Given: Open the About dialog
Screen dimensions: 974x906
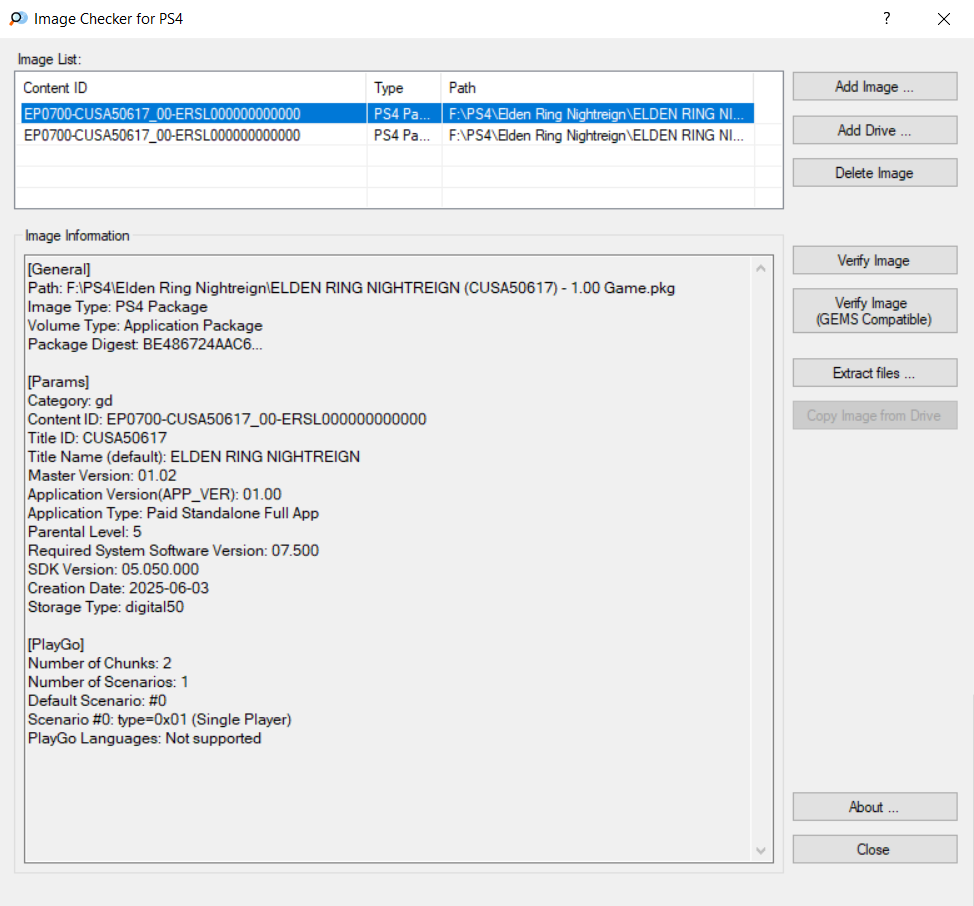Looking at the screenshot, I should [x=874, y=807].
